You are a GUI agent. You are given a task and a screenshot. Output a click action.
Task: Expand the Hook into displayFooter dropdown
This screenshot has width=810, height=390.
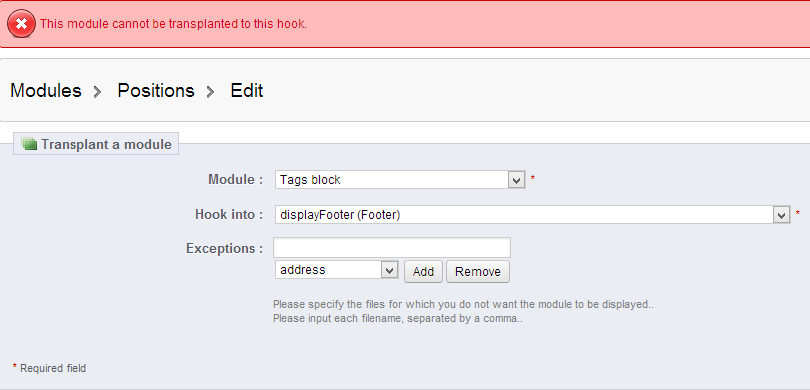click(x=533, y=215)
